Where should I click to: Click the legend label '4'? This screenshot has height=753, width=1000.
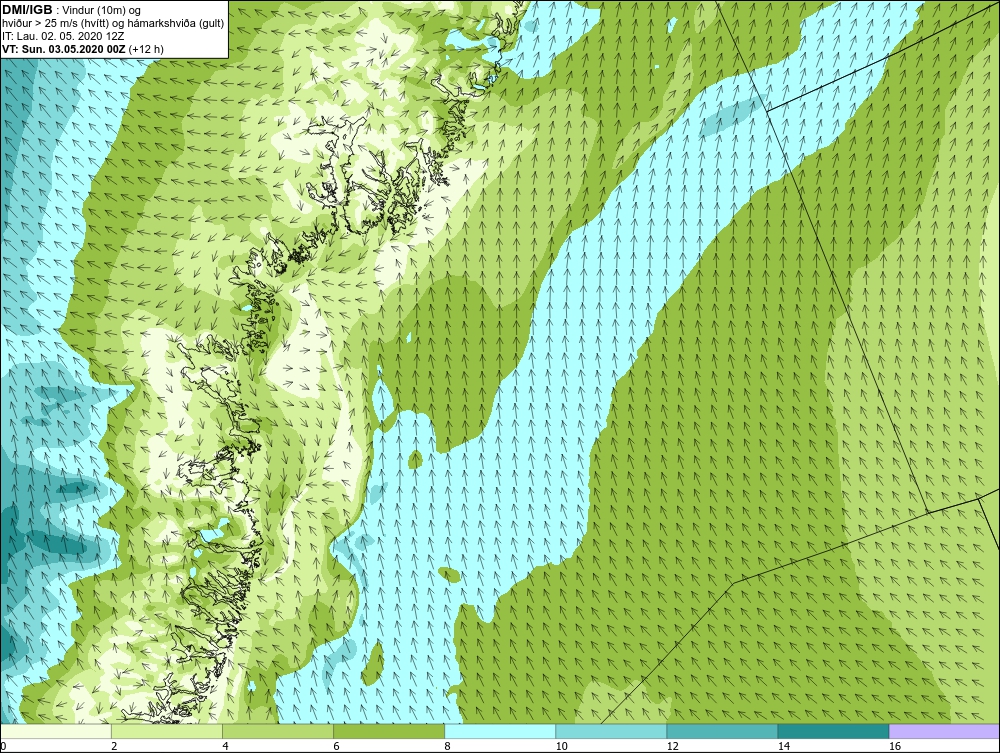click(x=225, y=746)
